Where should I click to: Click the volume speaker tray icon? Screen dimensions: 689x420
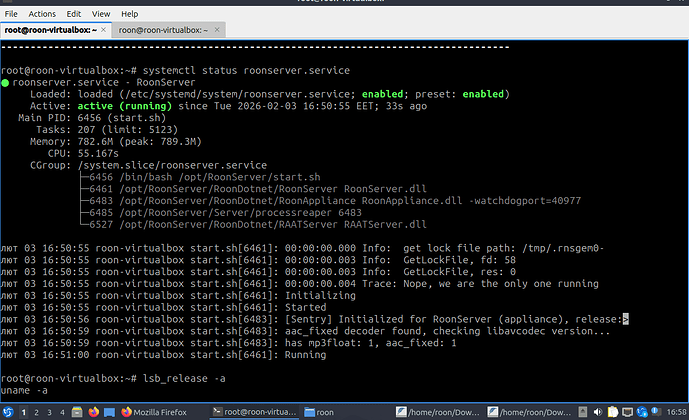(599, 411)
